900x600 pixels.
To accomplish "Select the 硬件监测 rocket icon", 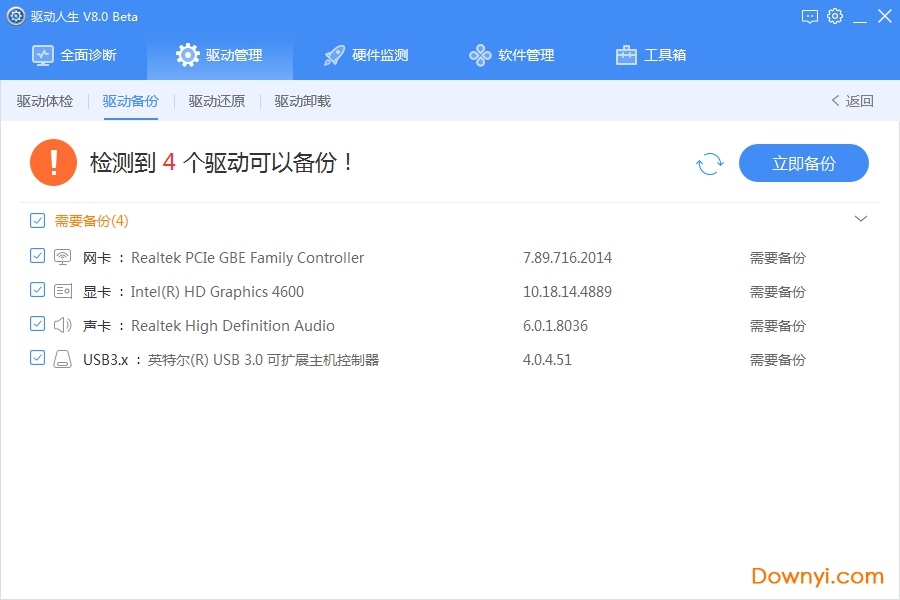I will click(x=333, y=55).
